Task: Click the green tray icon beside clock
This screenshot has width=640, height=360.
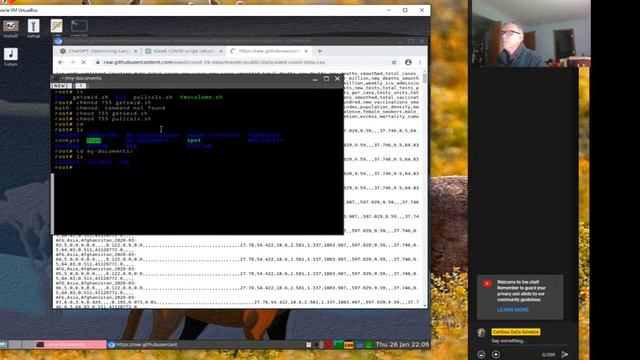Action: tap(369, 345)
